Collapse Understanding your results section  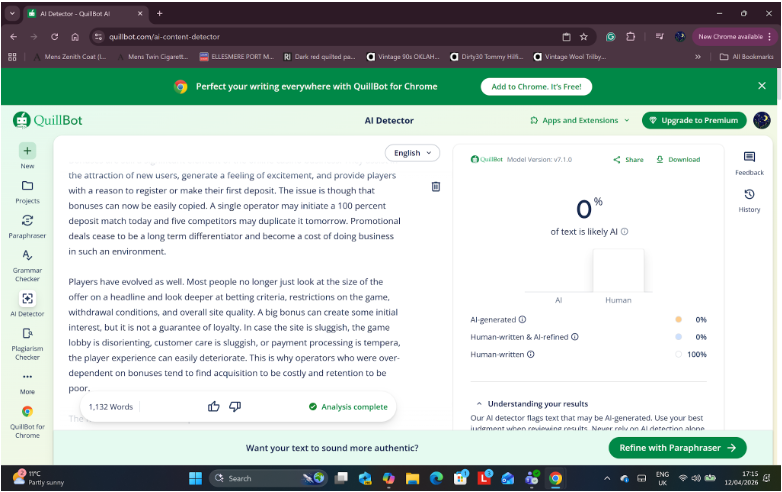(x=478, y=403)
